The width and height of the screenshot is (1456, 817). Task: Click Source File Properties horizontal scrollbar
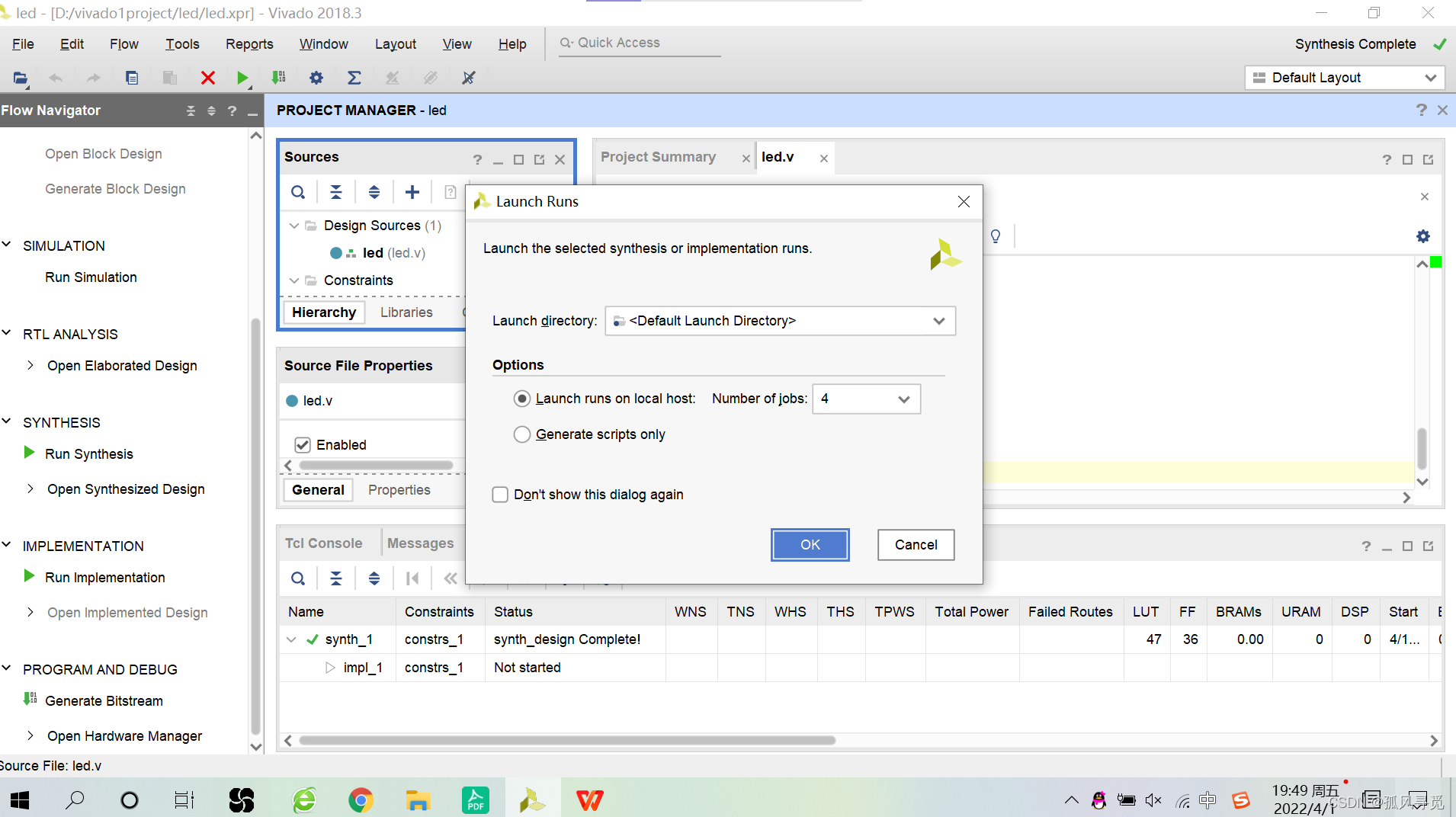pyautogui.click(x=377, y=465)
